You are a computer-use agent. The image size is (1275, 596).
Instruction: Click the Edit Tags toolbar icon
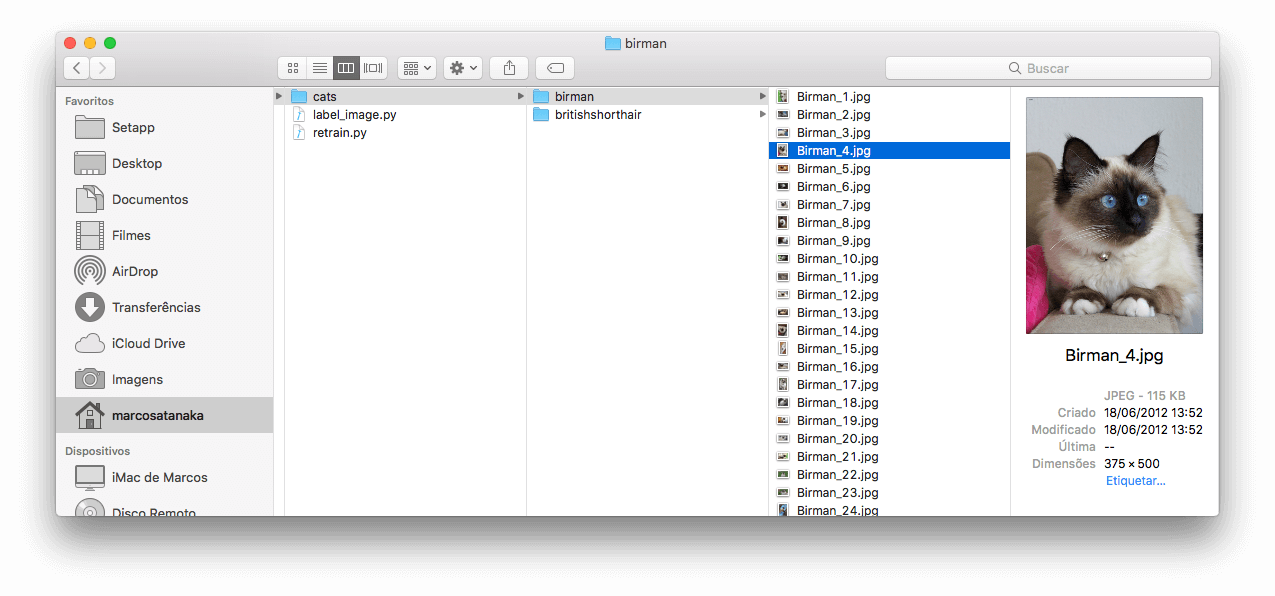pyautogui.click(x=555, y=68)
